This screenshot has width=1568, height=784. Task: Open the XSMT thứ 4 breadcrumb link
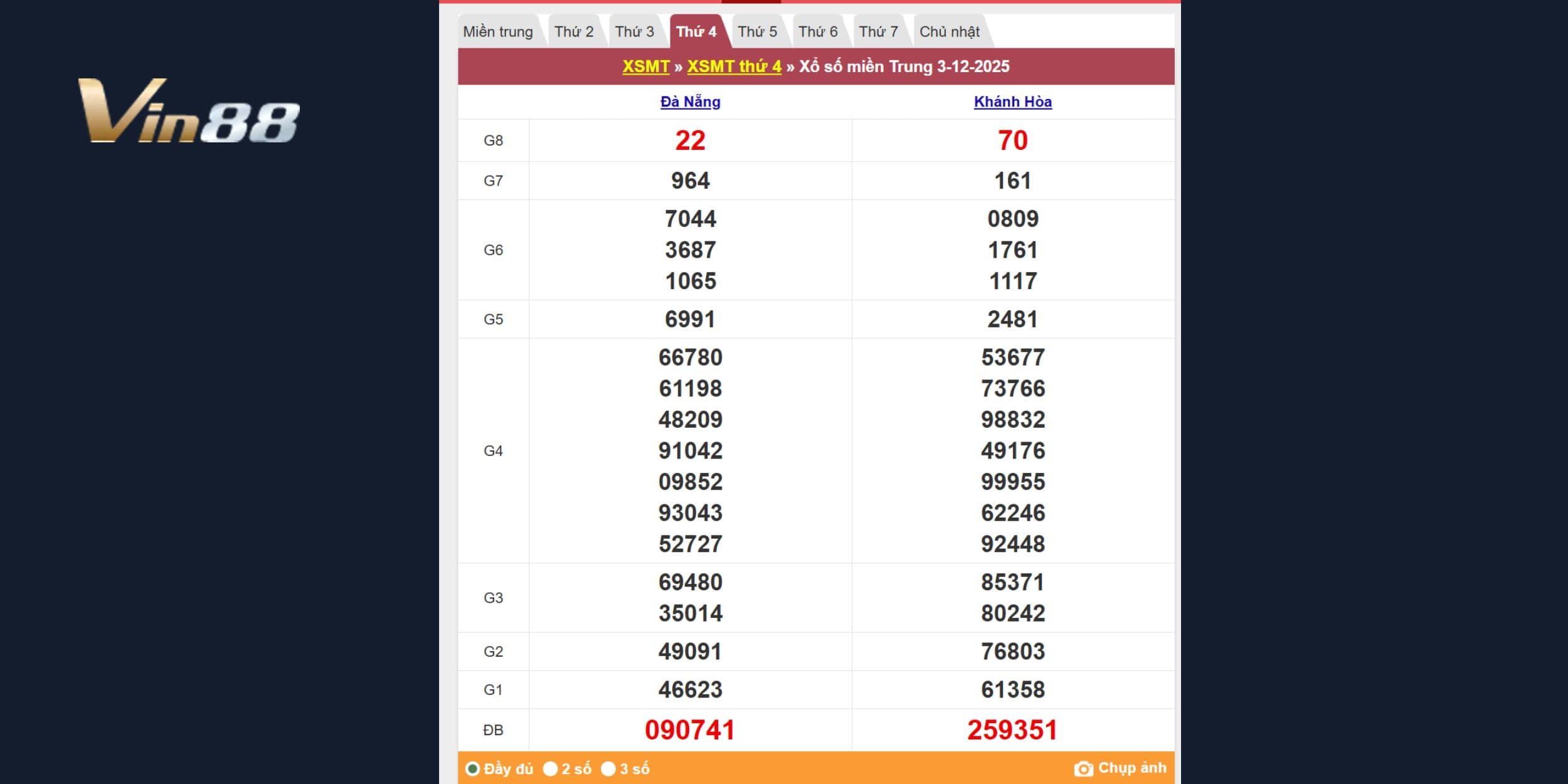point(734,66)
